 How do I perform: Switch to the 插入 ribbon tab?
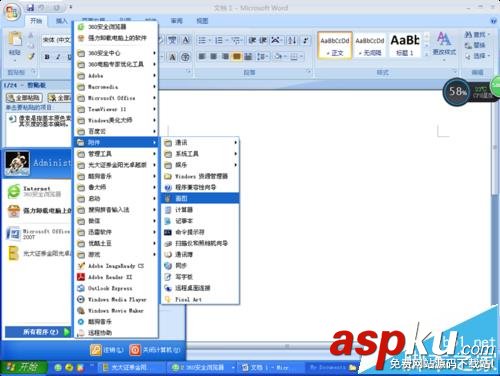click(61, 21)
